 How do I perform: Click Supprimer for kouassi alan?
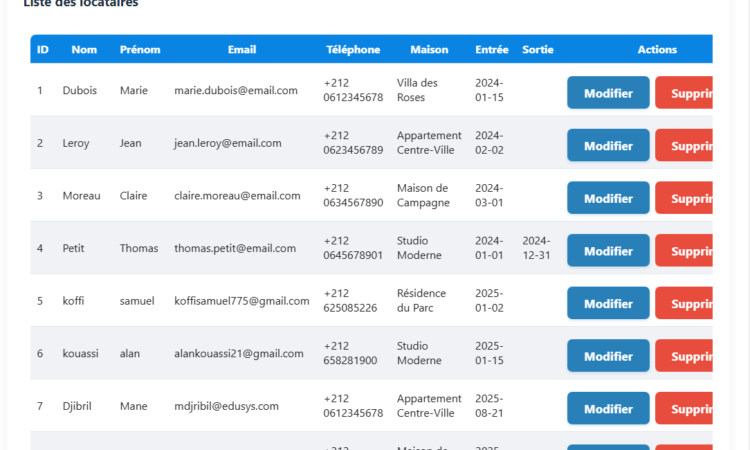[685, 356]
